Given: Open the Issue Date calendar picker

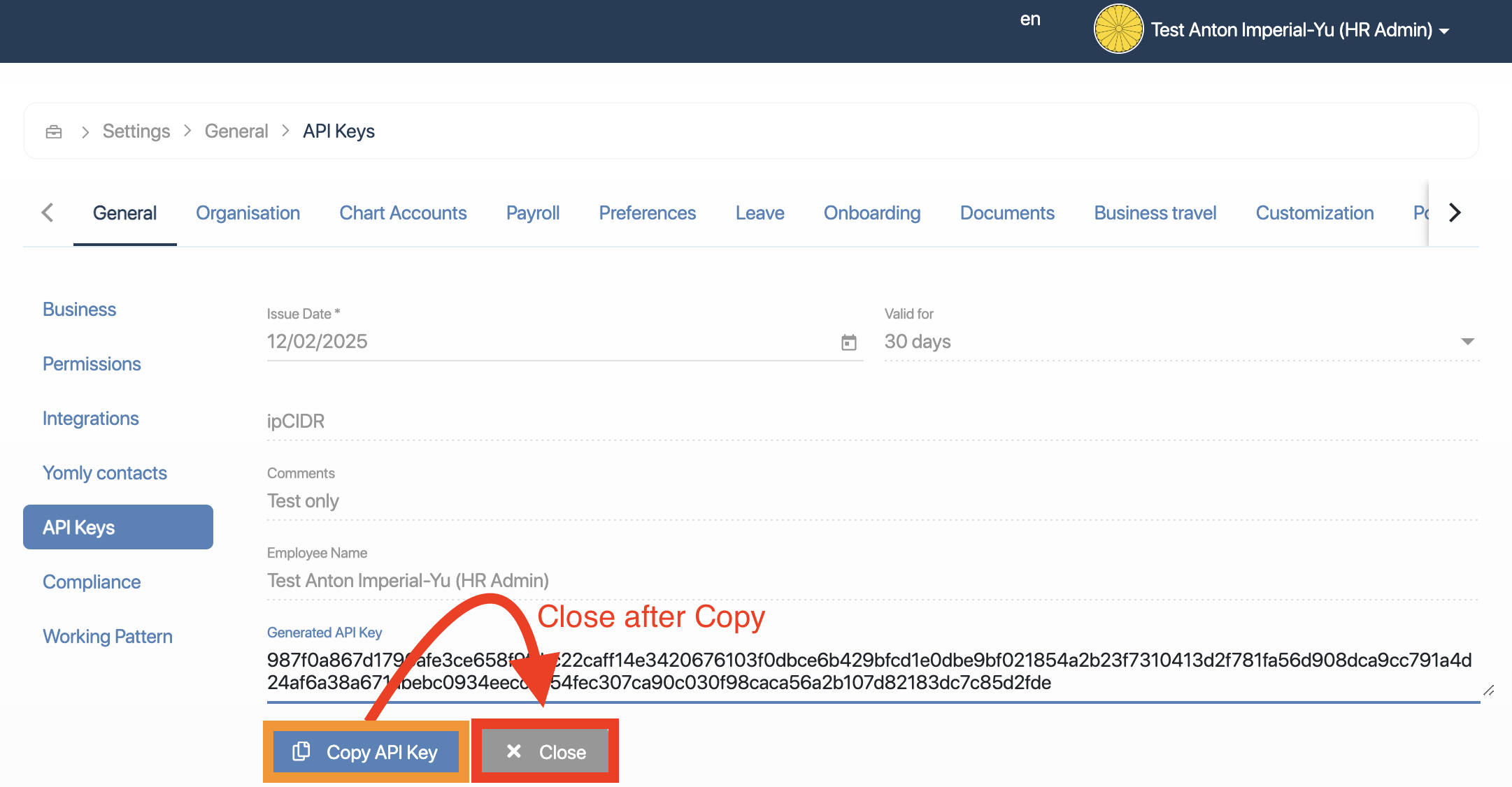Looking at the screenshot, I should pyautogui.click(x=848, y=342).
